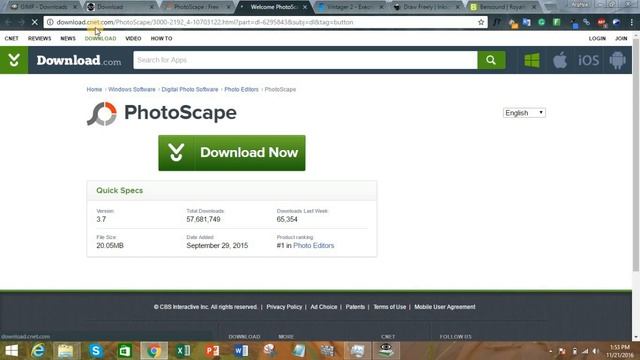Open Mobile User Agreement footer link

445,307
